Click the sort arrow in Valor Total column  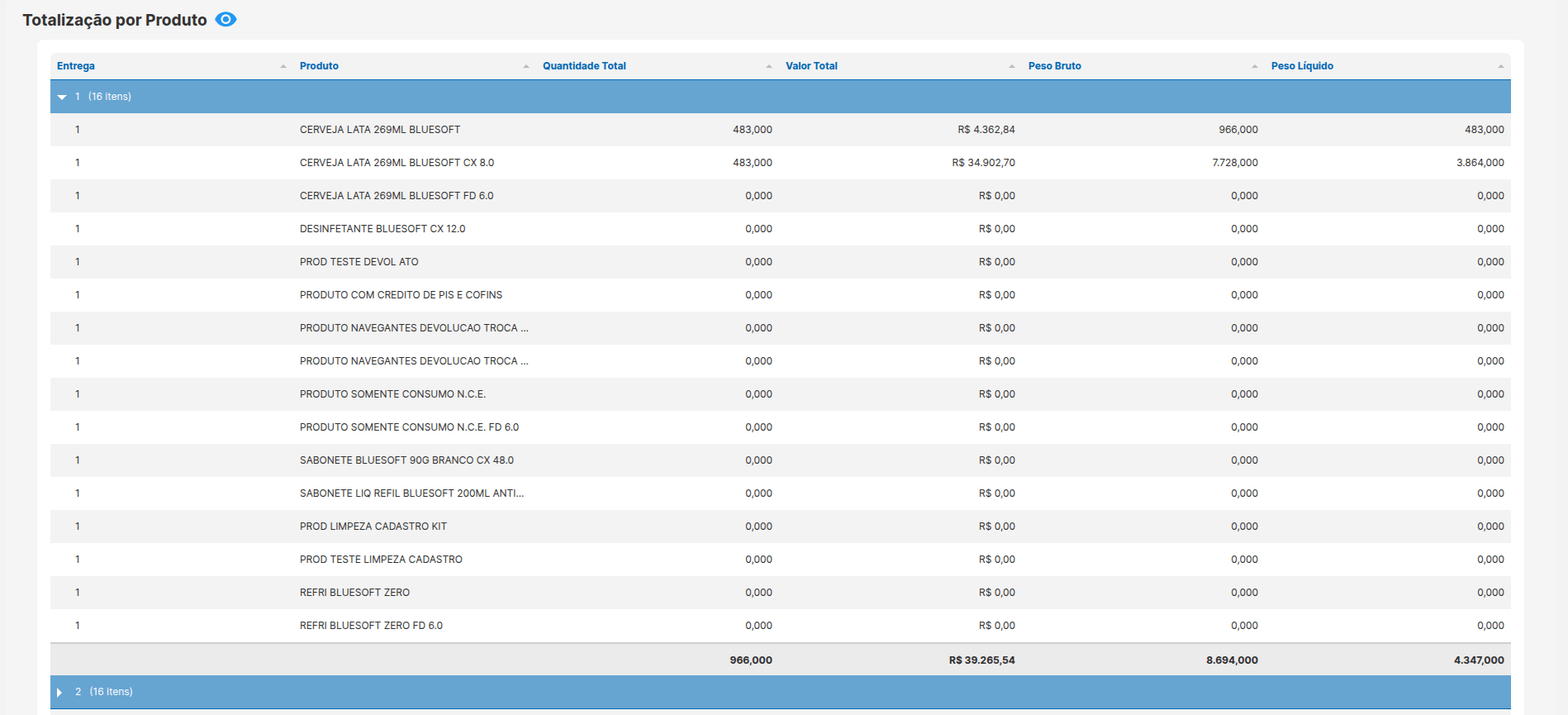[x=1012, y=66]
